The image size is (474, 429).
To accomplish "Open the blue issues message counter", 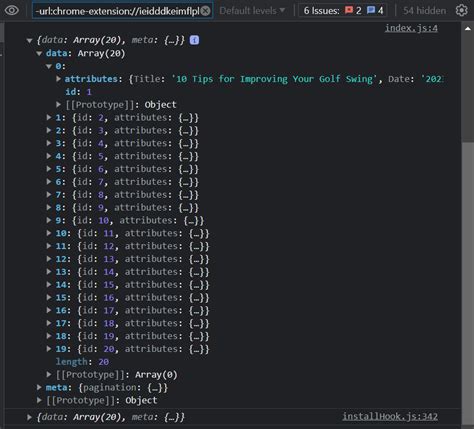I will [x=375, y=11].
